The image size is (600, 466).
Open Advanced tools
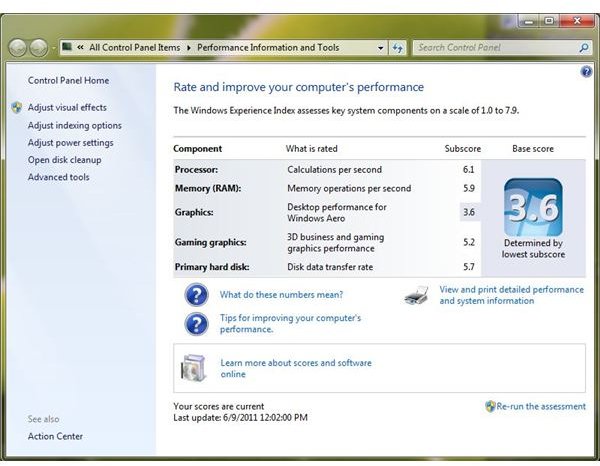[x=58, y=177]
